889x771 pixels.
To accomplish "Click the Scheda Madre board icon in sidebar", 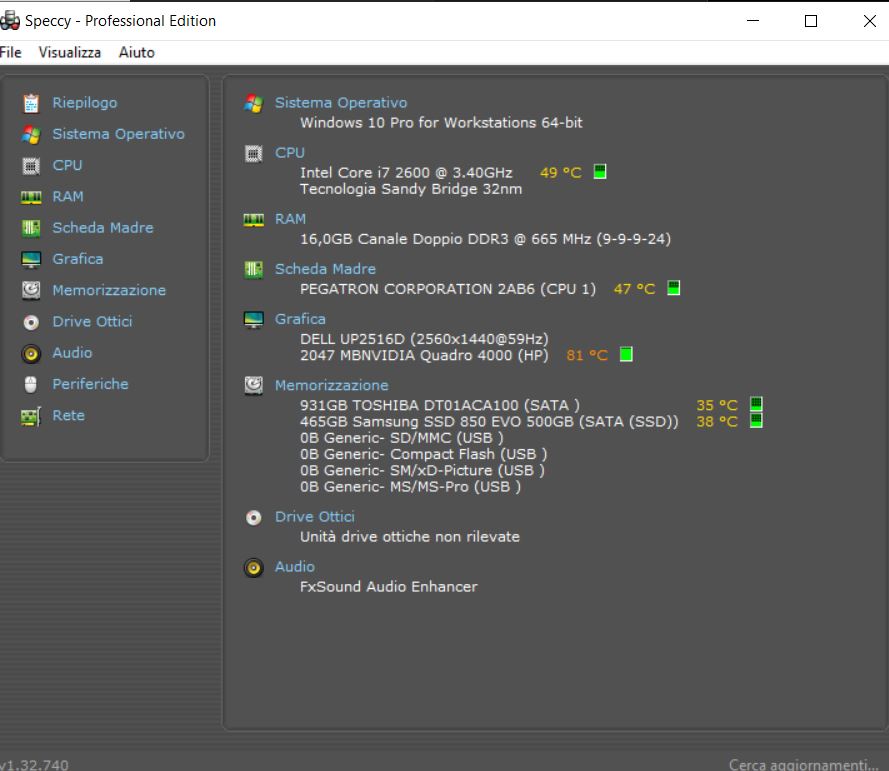I will click(31, 228).
